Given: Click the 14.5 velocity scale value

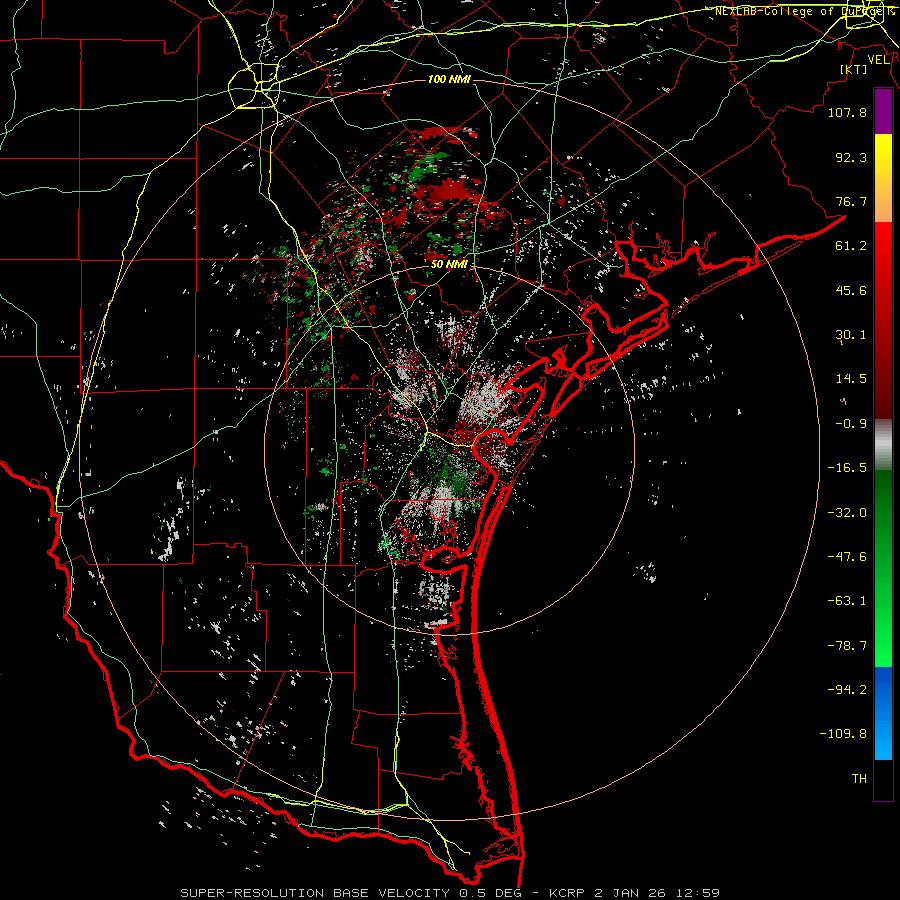Looking at the screenshot, I should (x=851, y=379).
